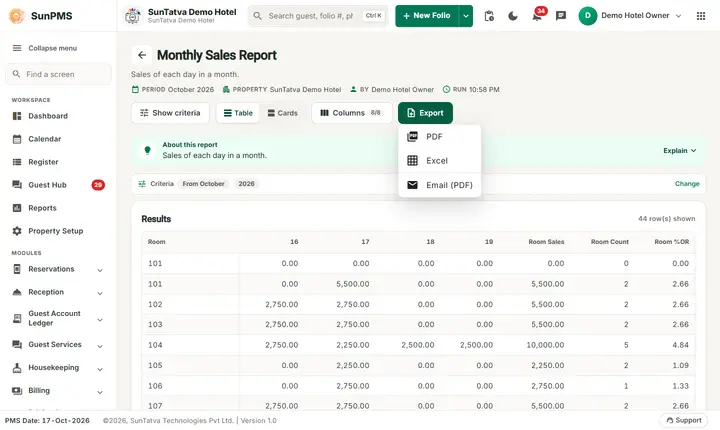
Task: Click the 2026 criteria chip
Action: point(246,184)
